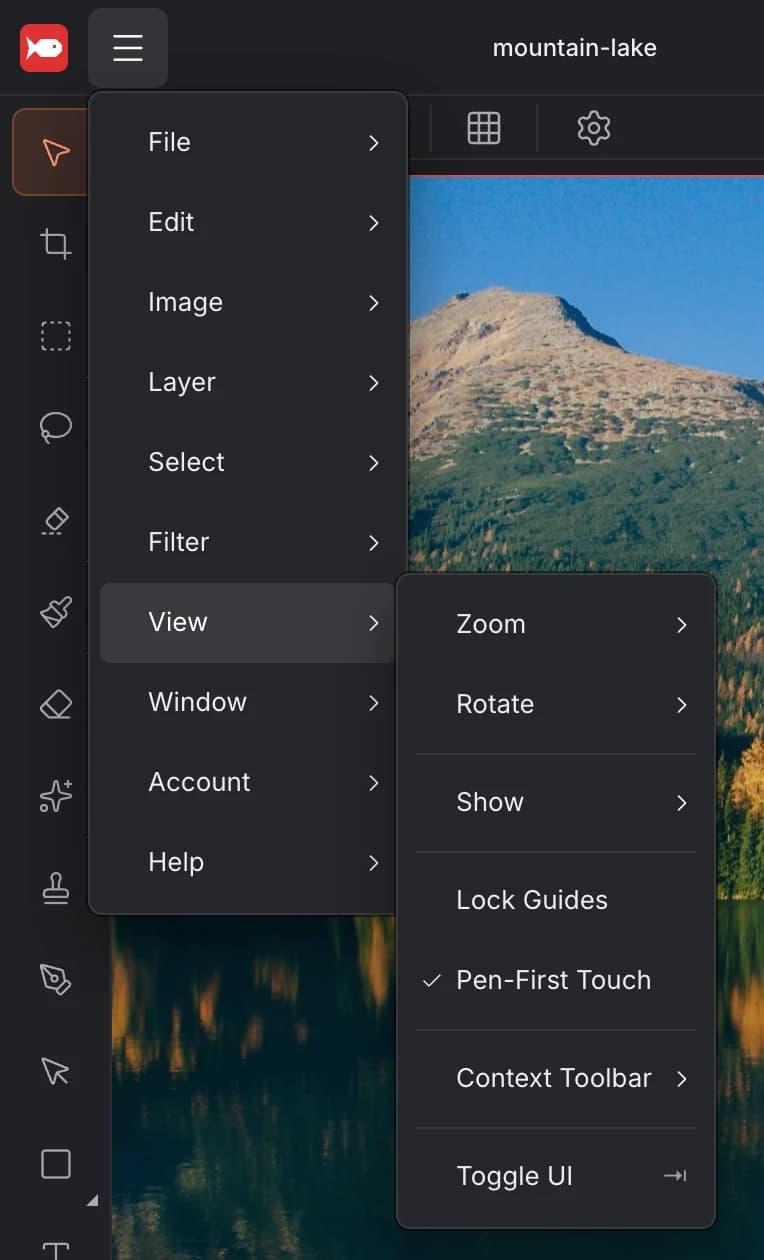
Task: Open the Help menu
Action: pos(248,862)
